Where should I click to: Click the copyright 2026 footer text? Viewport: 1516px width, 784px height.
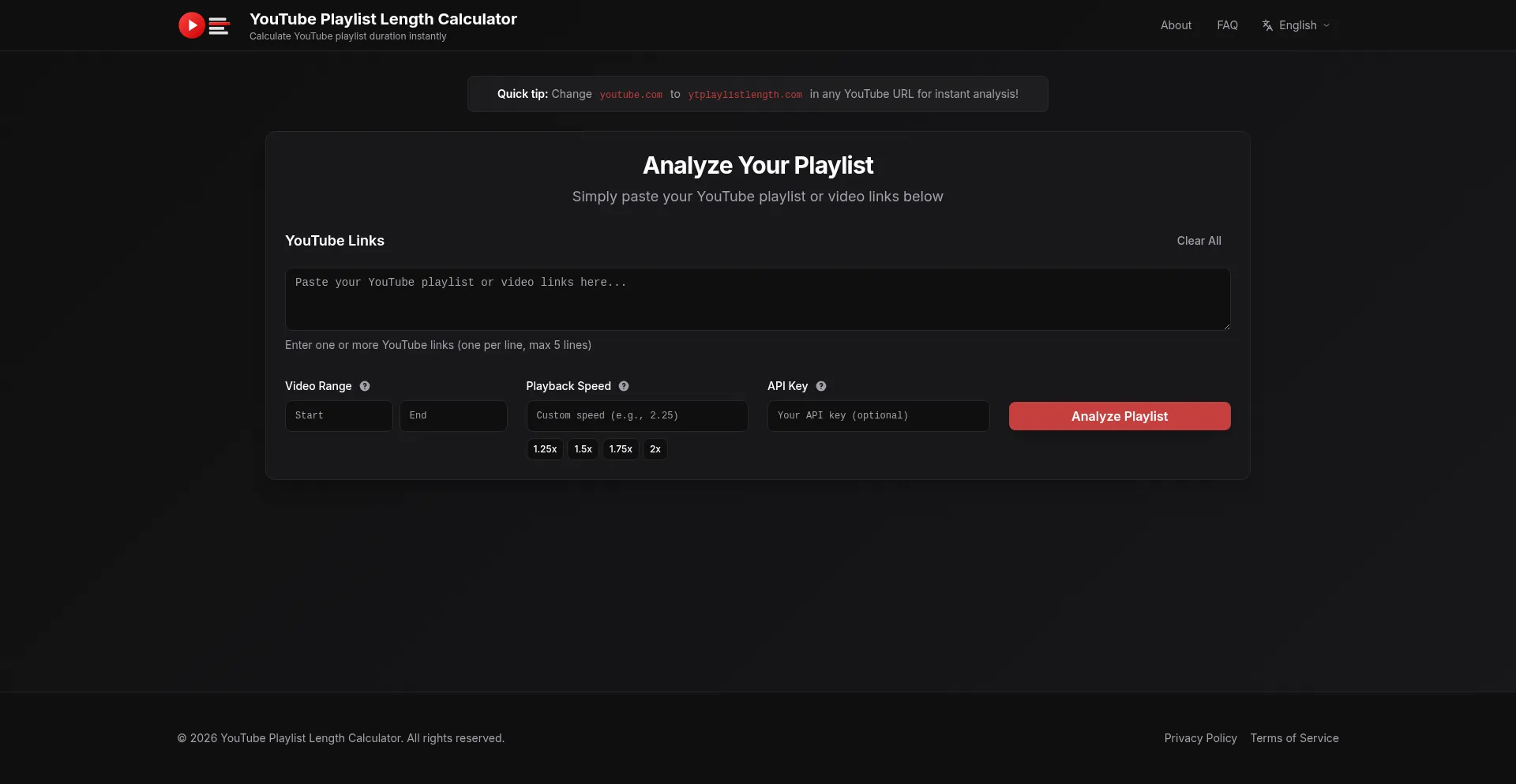pyautogui.click(x=340, y=738)
